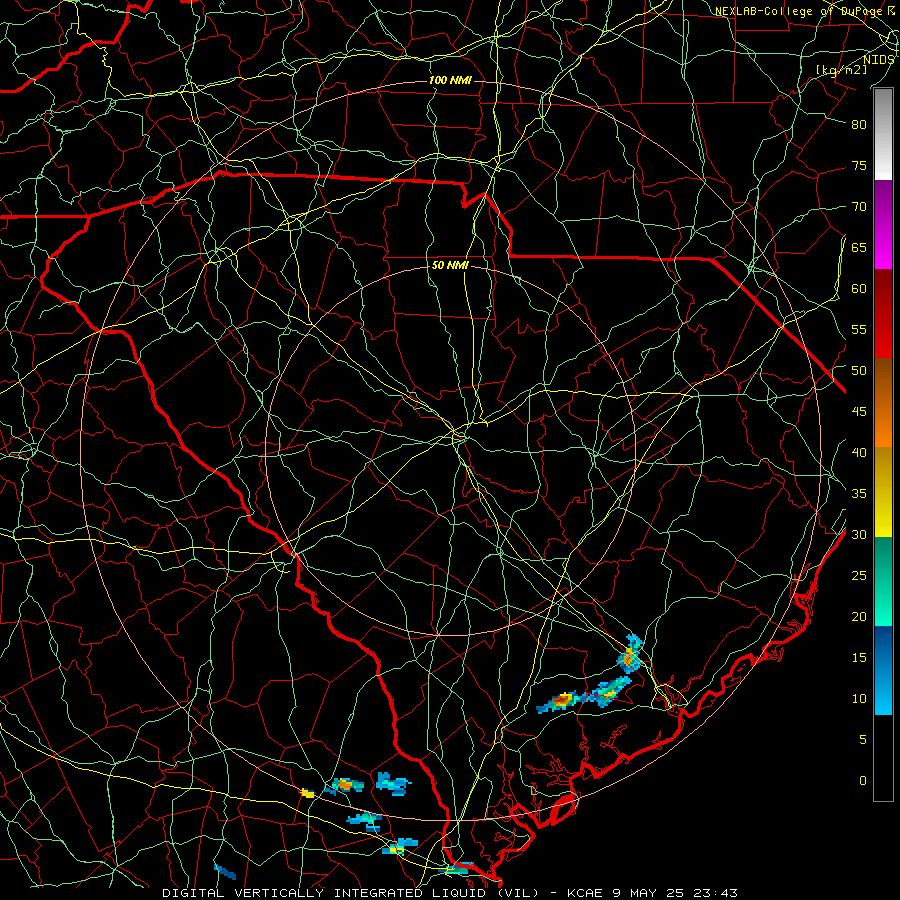Viewport: 900px width, 900px height.
Task: Click the 65 value on the color scale
Action: pos(859,248)
